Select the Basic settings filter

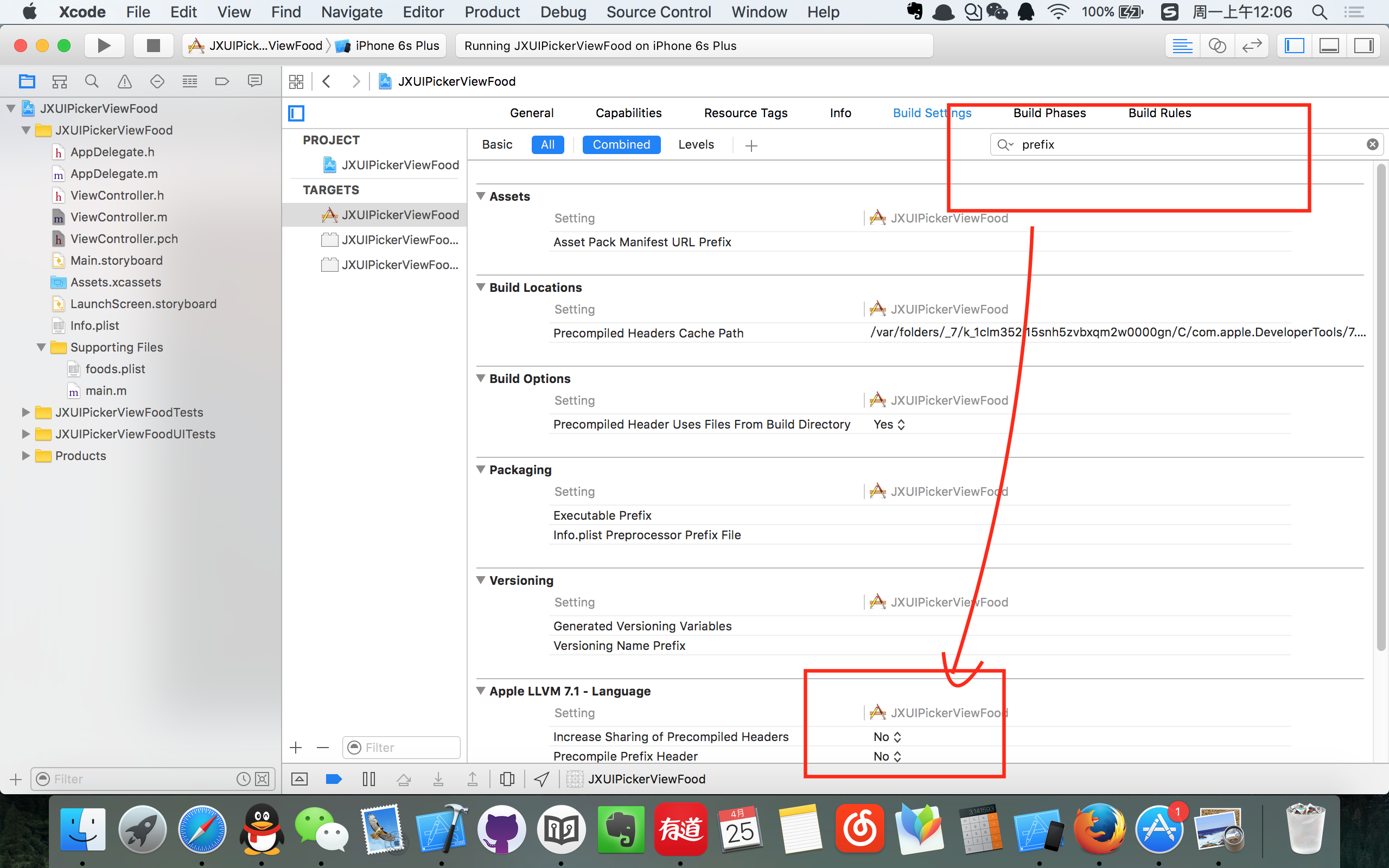497,145
